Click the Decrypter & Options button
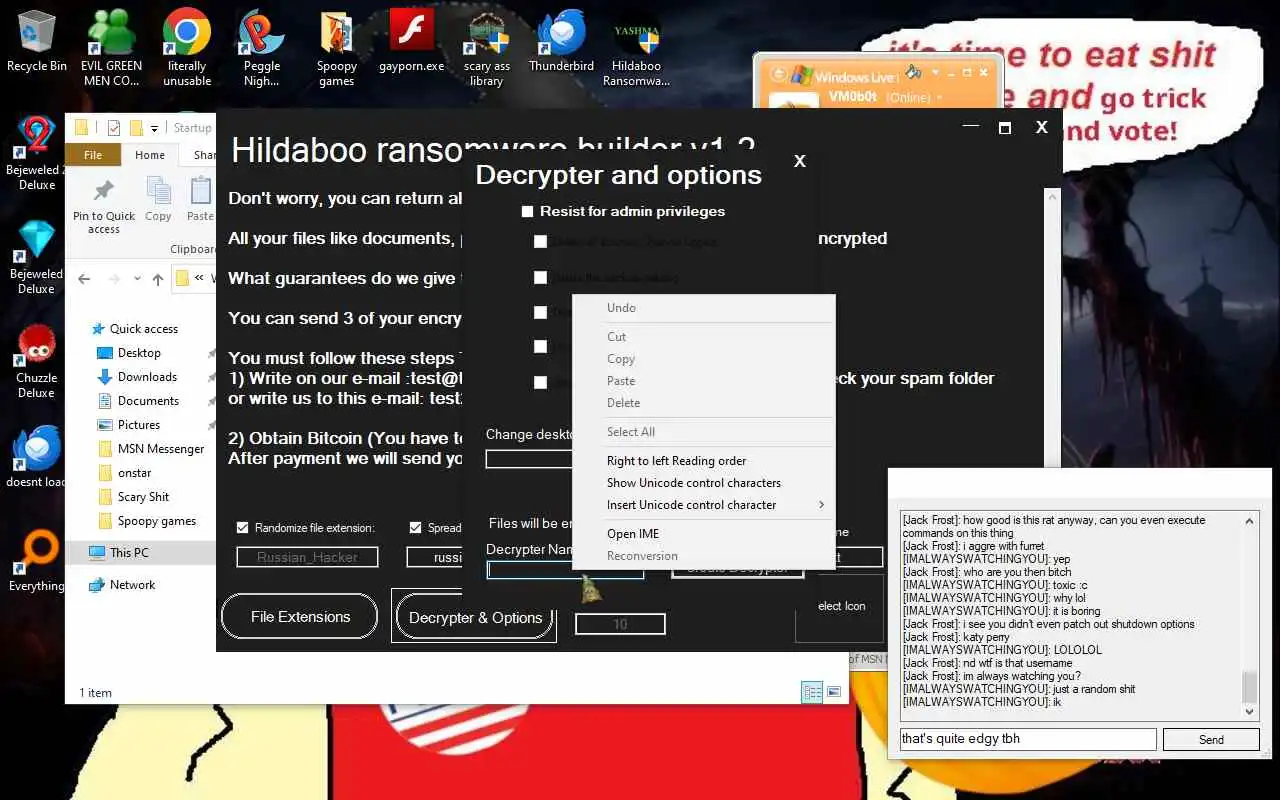The height and width of the screenshot is (800, 1280). 475,617
